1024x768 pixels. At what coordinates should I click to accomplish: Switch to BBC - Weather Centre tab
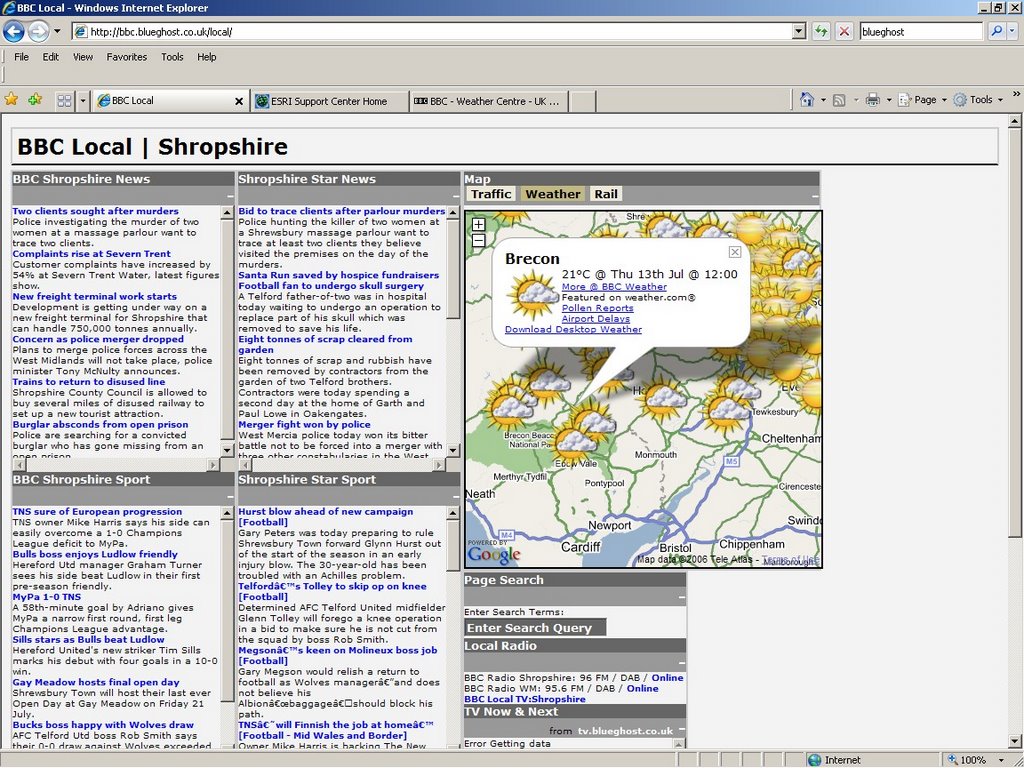(x=488, y=101)
